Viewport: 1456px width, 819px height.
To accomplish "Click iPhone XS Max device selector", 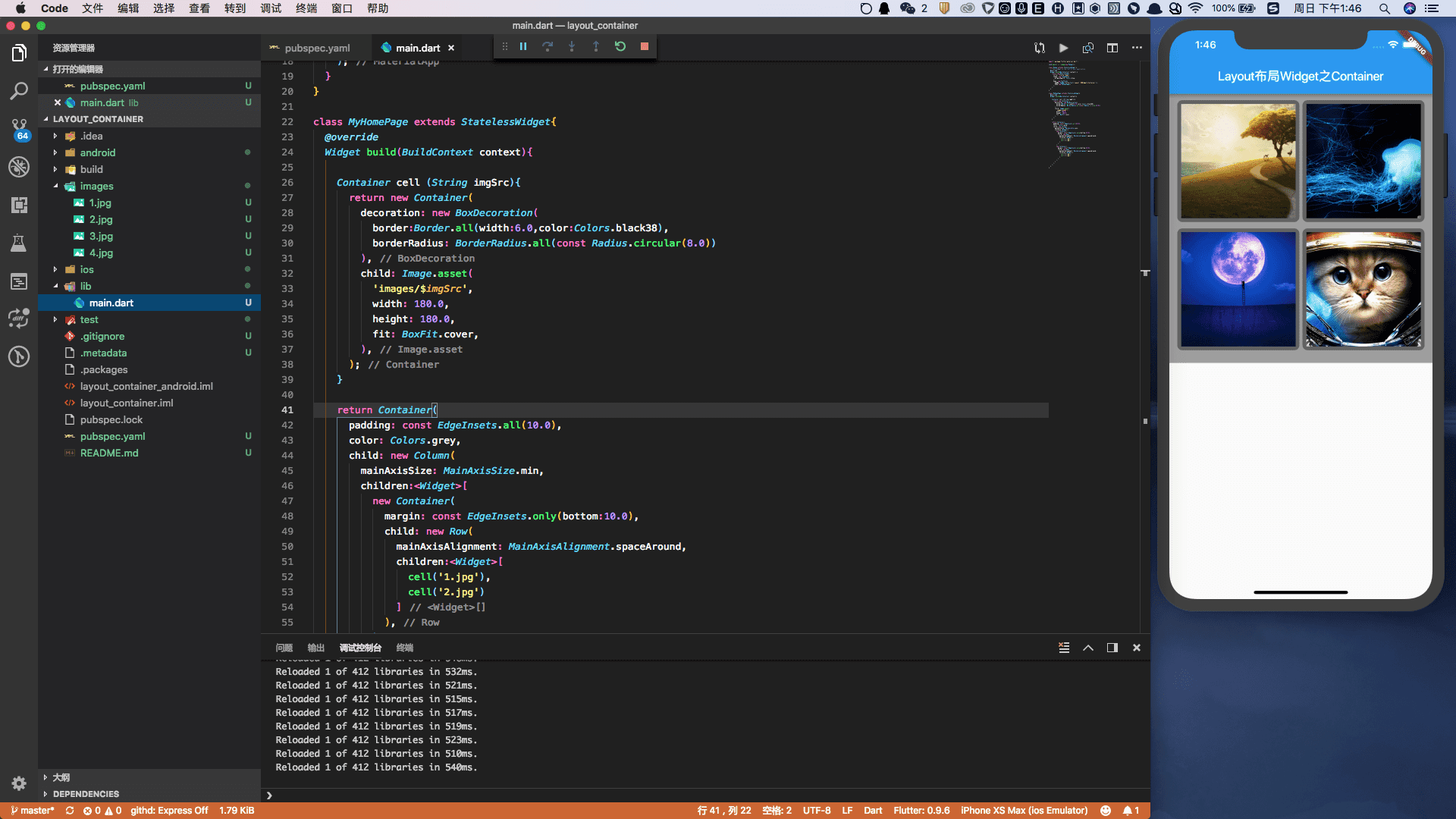I will [x=1024, y=811].
